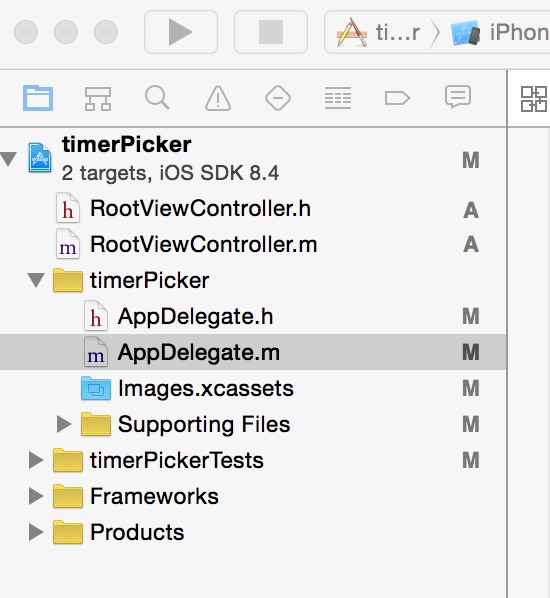Select the timerPickerTests folder
550x598 pixels.
coord(253,460)
